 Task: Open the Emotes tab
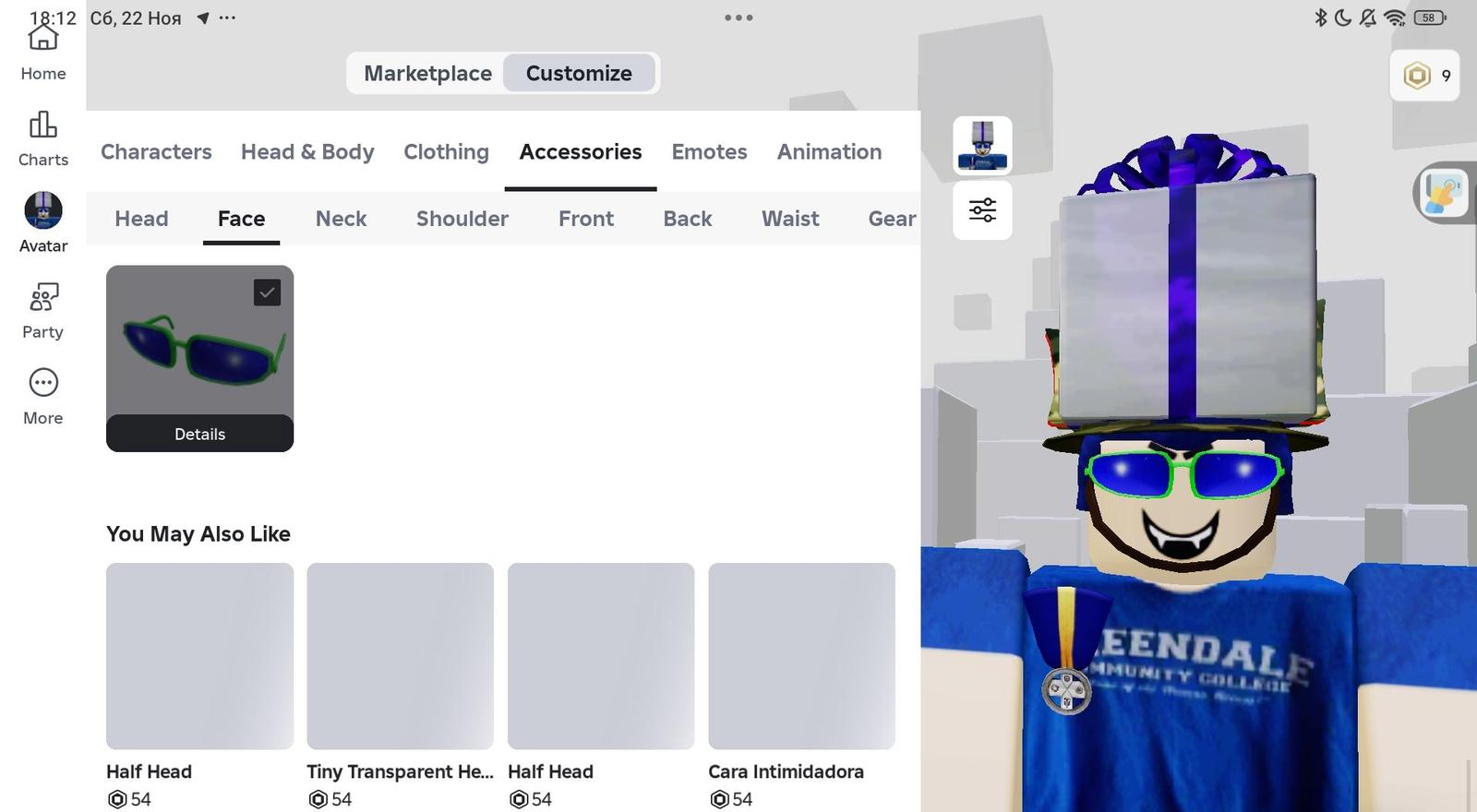(x=709, y=151)
